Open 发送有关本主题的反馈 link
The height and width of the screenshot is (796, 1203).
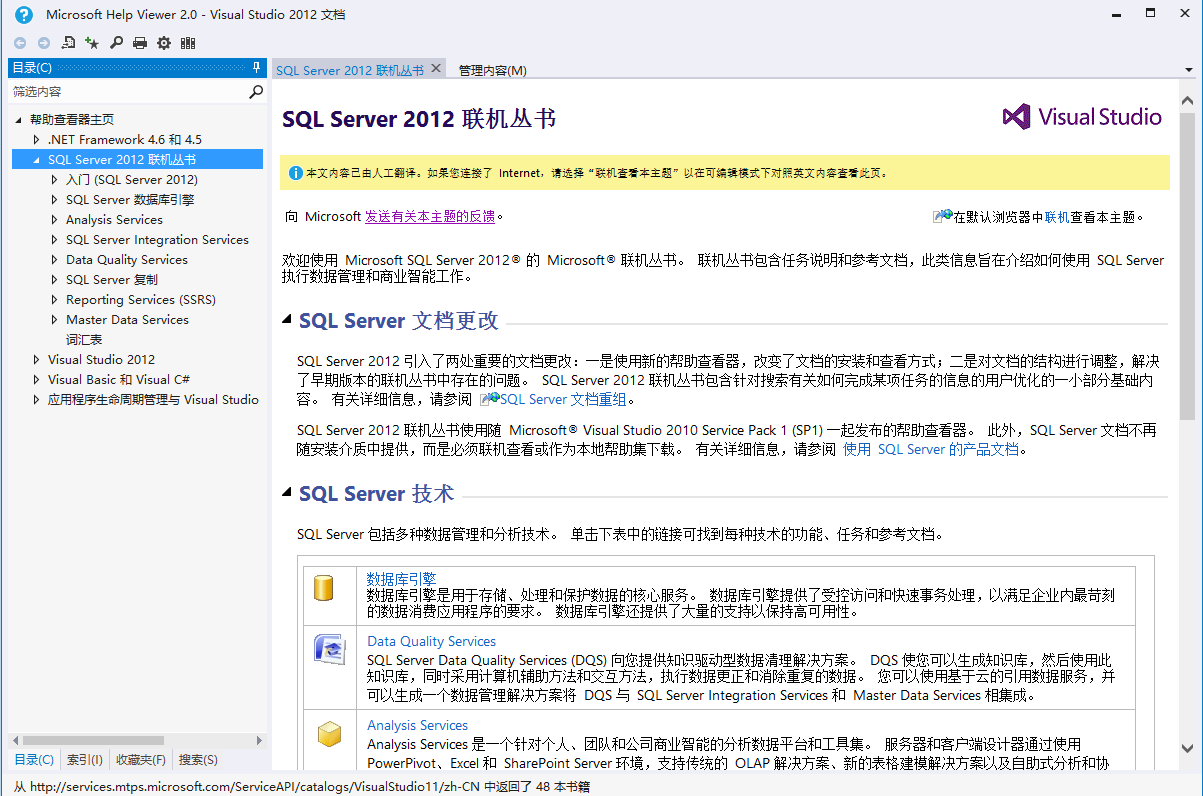coord(430,216)
